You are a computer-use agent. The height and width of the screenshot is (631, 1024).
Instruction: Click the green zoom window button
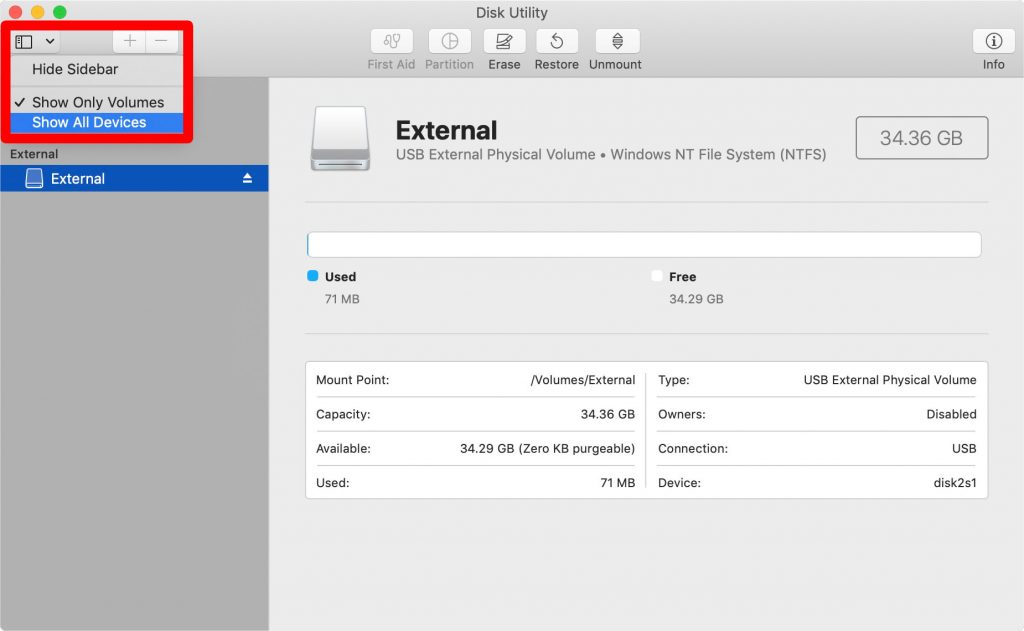click(59, 12)
